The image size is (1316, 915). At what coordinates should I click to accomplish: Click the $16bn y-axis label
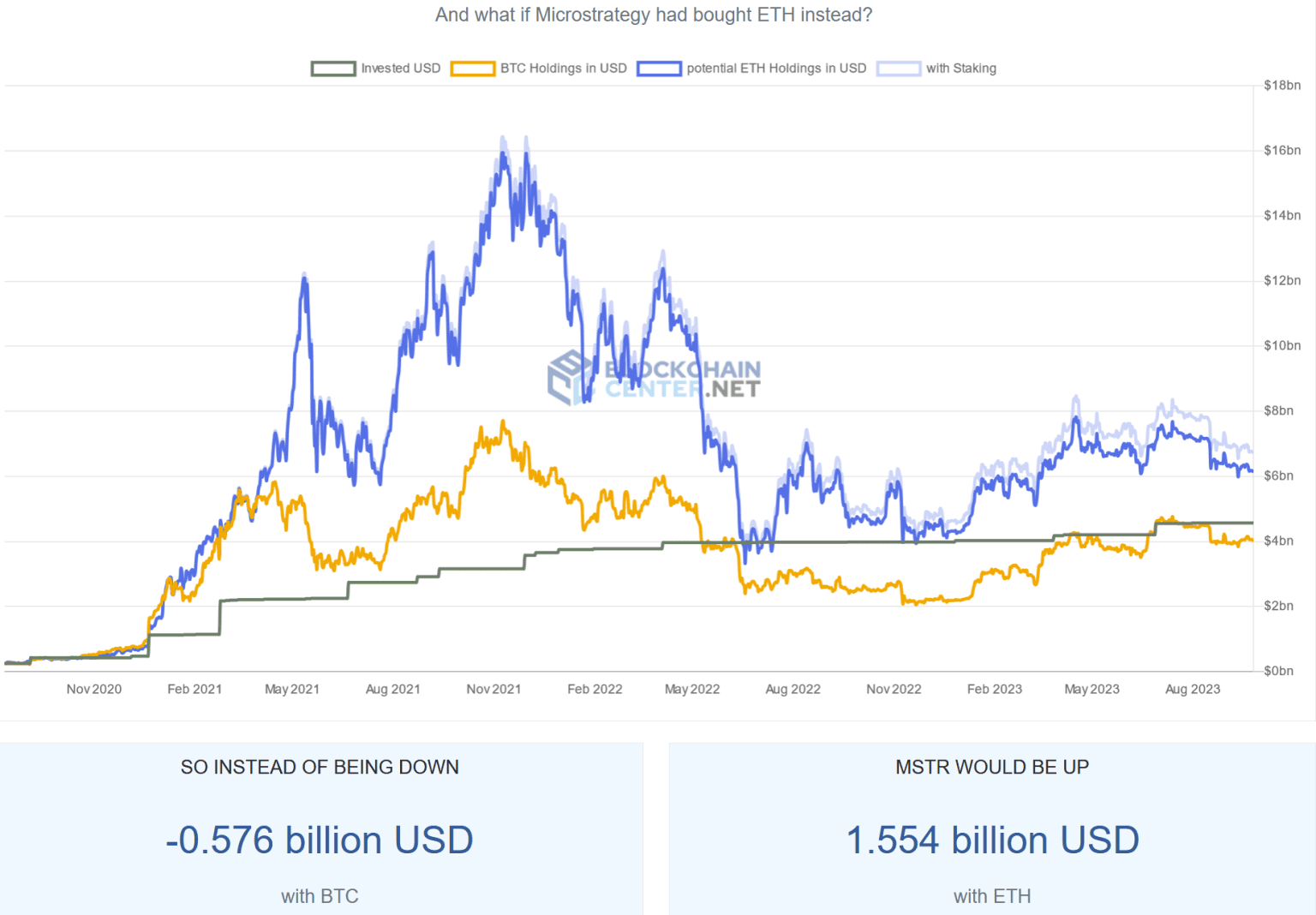pyautogui.click(x=1283, y=151)
